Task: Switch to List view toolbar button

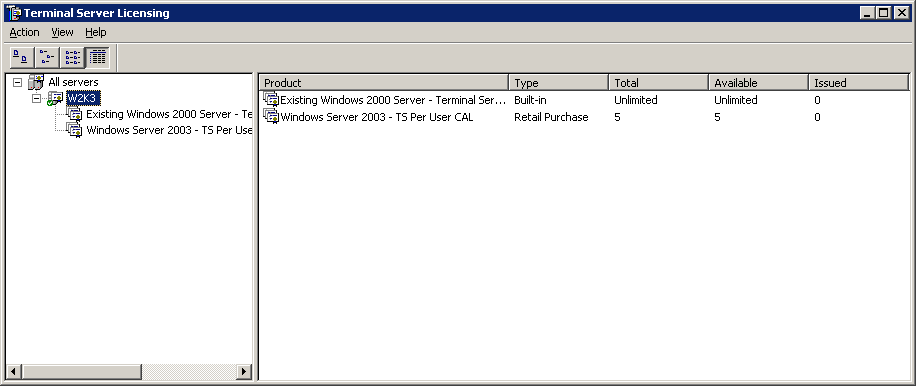Action: 72,57
